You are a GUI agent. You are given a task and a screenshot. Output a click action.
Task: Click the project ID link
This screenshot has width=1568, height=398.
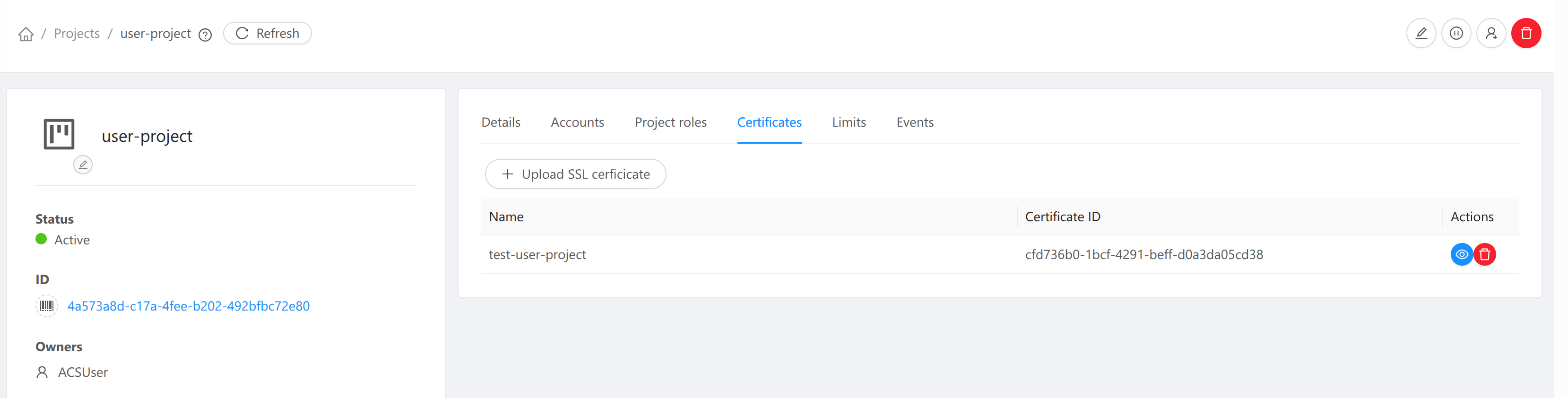coord(188,306)
